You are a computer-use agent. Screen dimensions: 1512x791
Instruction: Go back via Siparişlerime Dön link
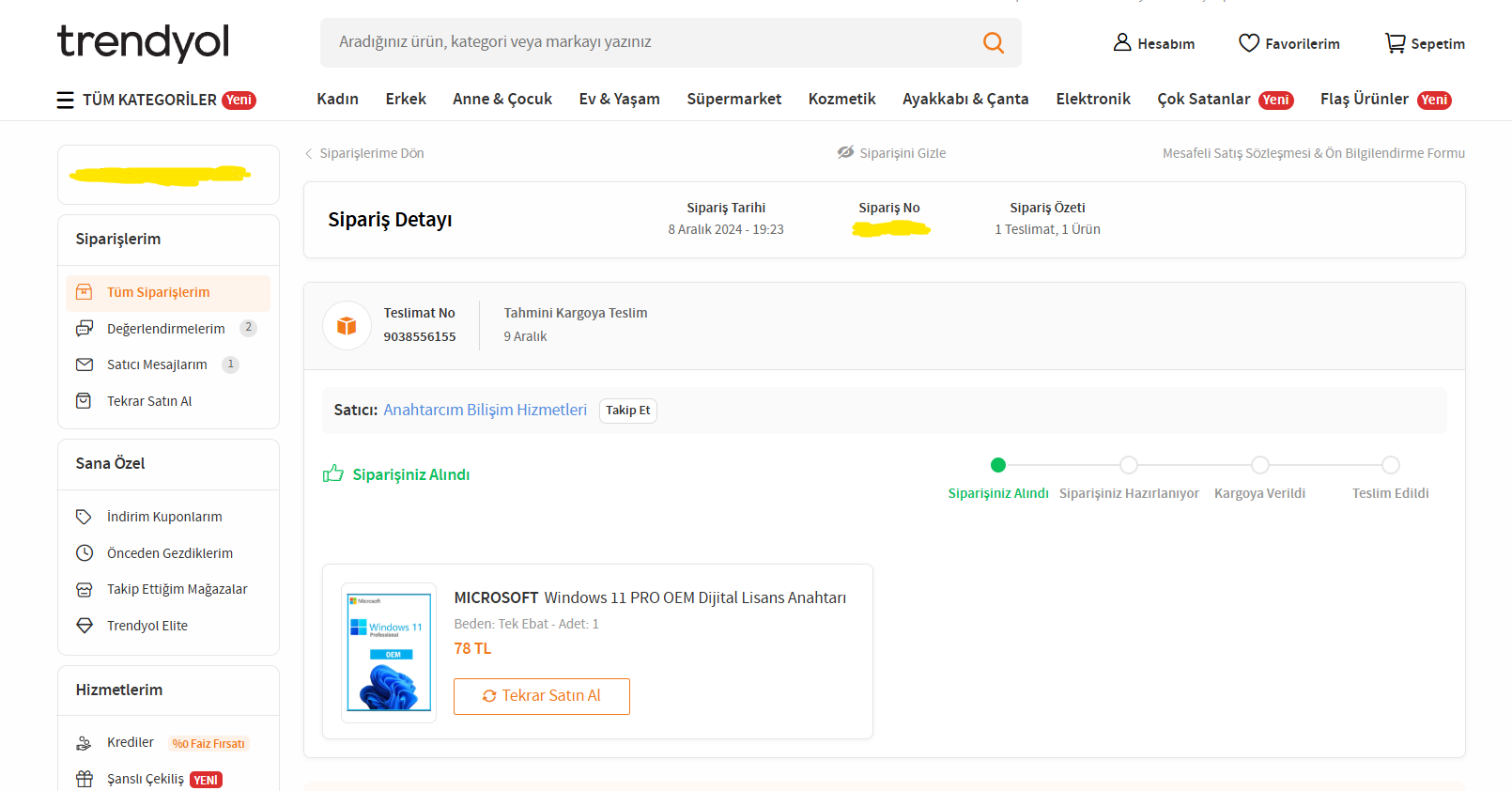click(x=372, y=153)
